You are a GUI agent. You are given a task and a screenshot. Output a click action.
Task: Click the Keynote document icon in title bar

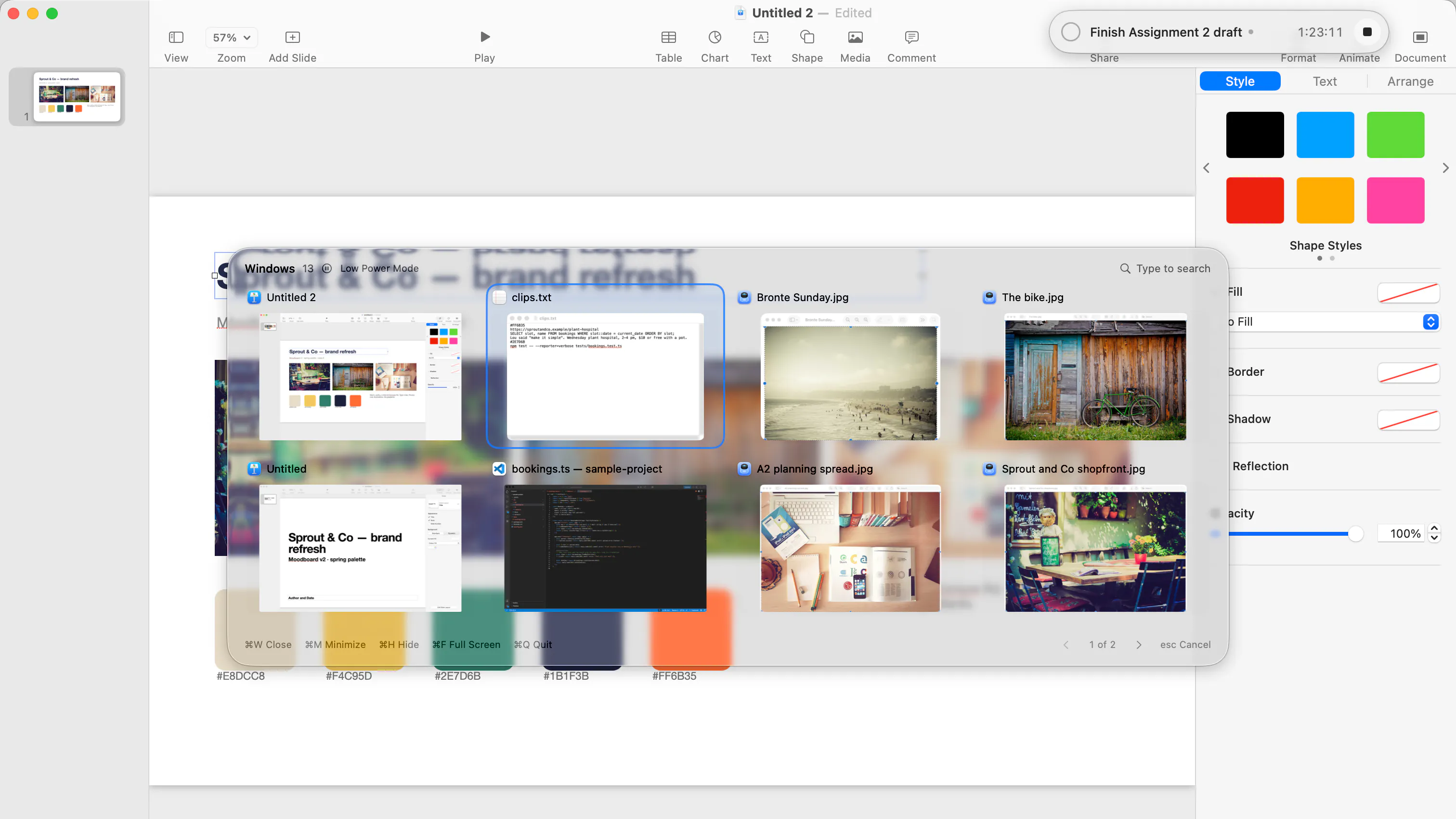coord(741,13)
